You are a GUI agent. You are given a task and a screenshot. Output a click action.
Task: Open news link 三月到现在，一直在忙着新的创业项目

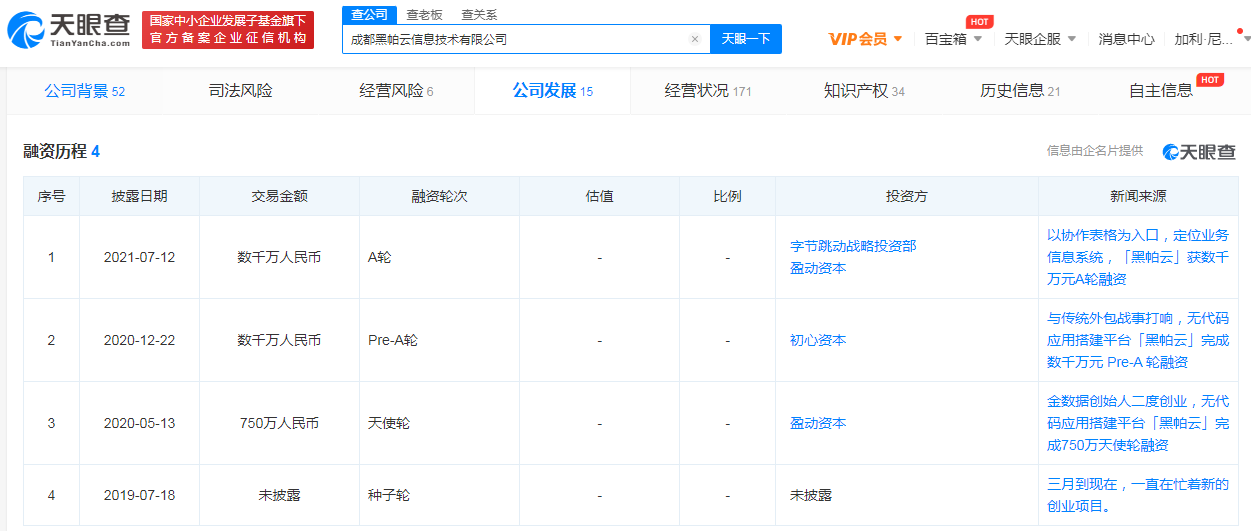coord(1138,495)
